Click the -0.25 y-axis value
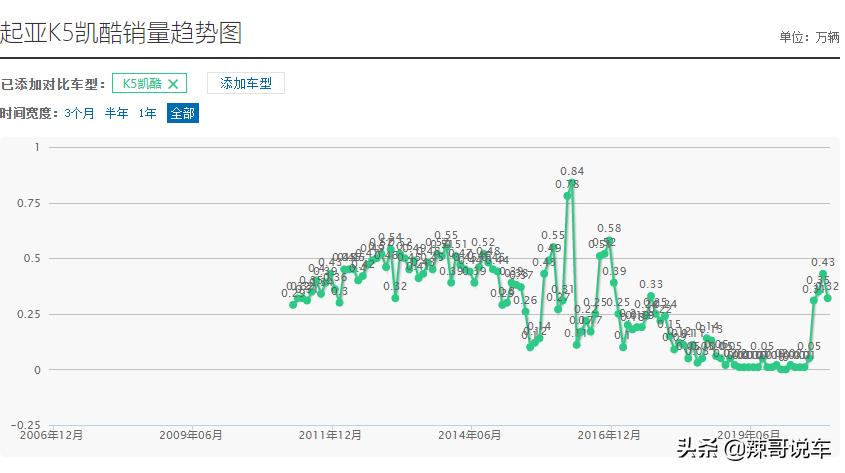Viewport: 845px width, 473px height. [x=25, y=425]
